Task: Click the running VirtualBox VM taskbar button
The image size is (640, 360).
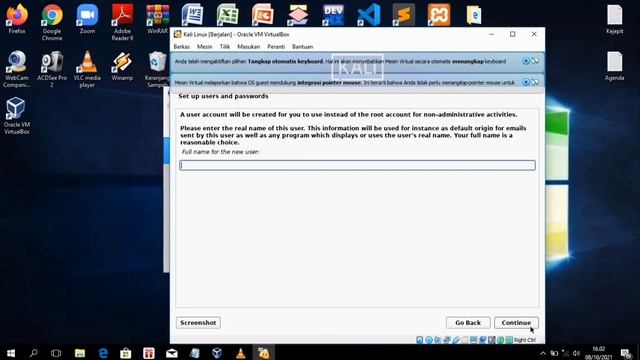Action: 264,353
